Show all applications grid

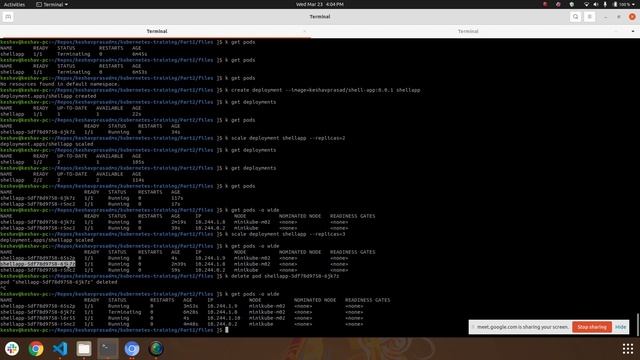tap(628, 349)
